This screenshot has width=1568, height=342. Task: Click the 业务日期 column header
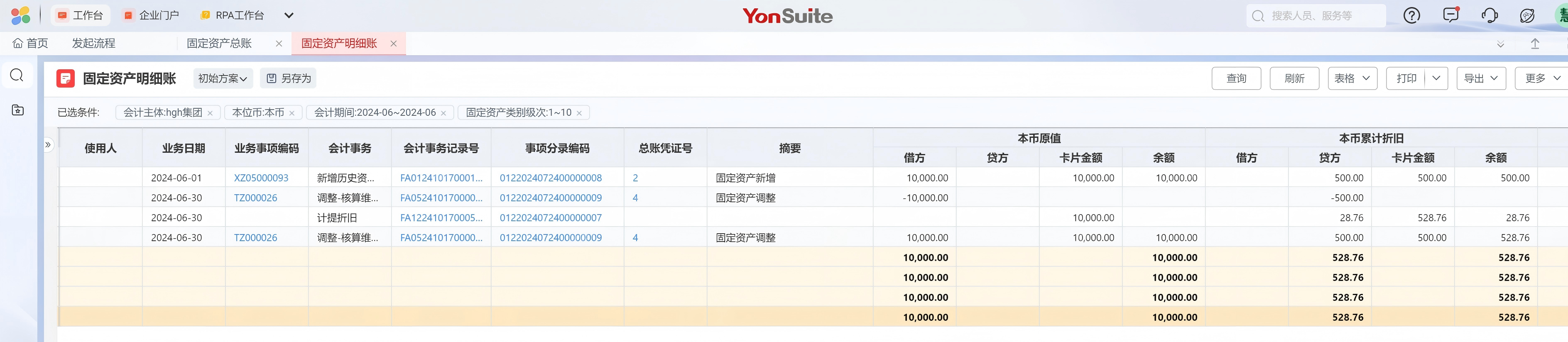[x=183, y=149]
